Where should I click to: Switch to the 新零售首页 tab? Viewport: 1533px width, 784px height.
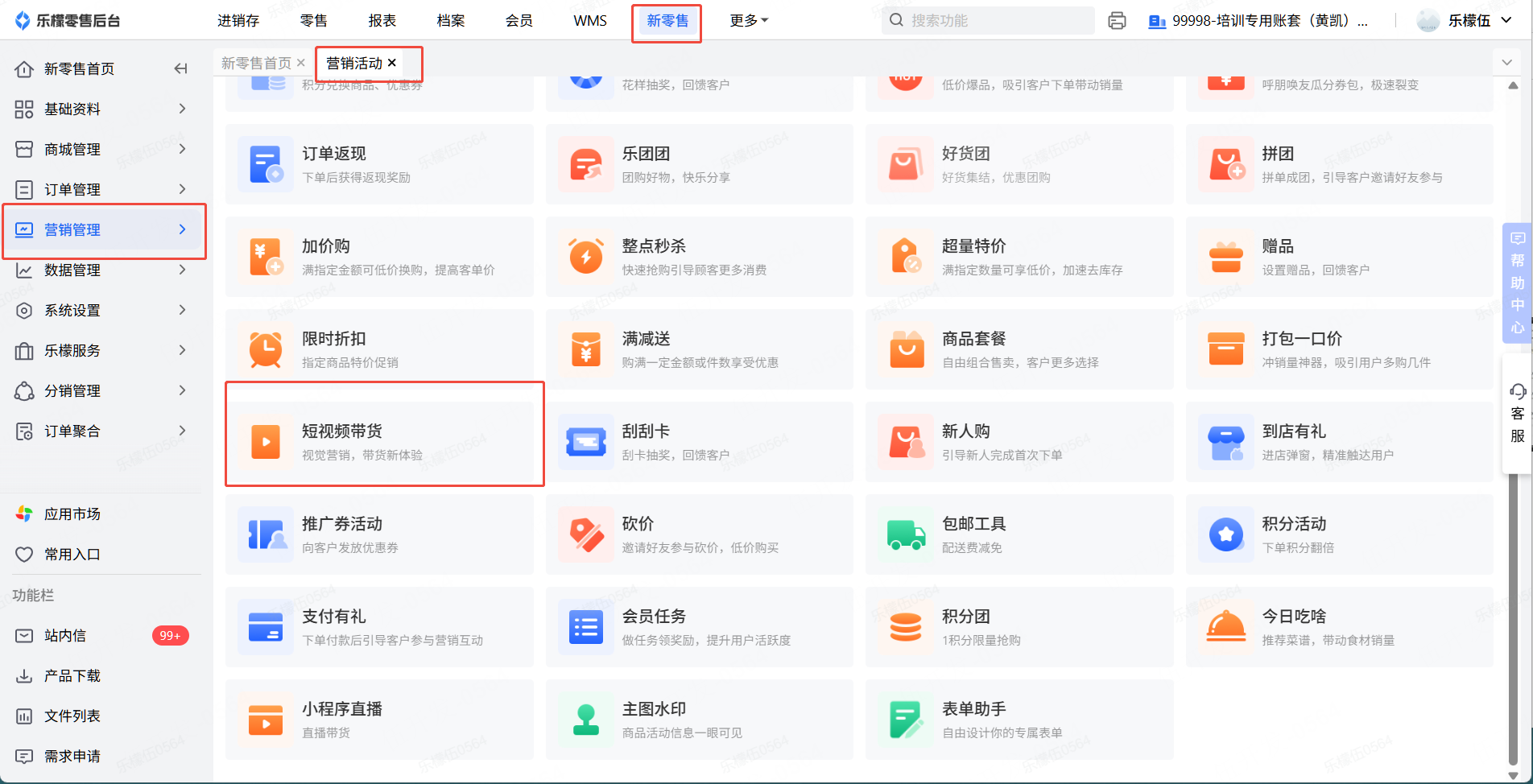[256, 63]
